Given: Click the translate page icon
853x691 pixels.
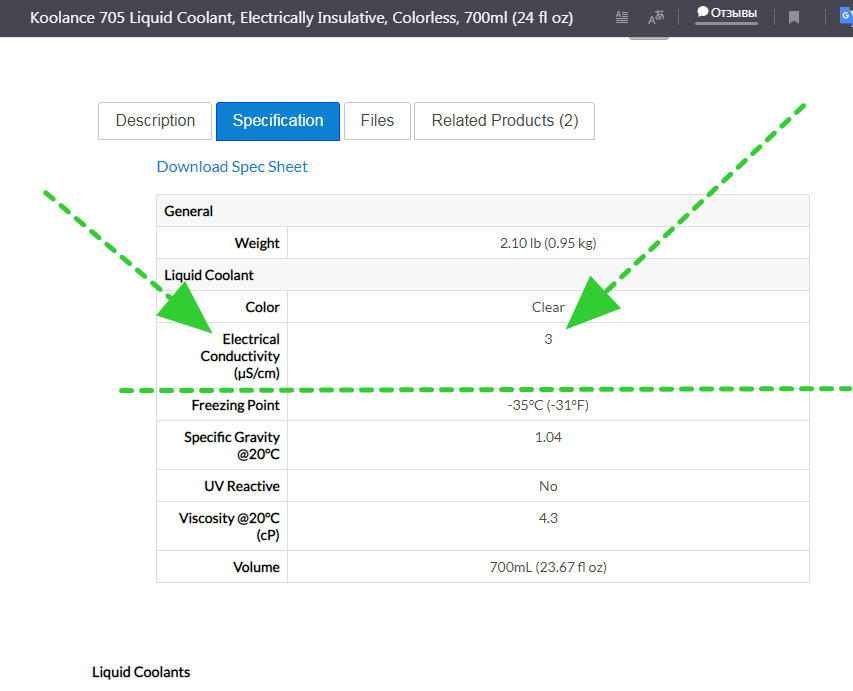Looking at the screenshot, I should point(655,17).
